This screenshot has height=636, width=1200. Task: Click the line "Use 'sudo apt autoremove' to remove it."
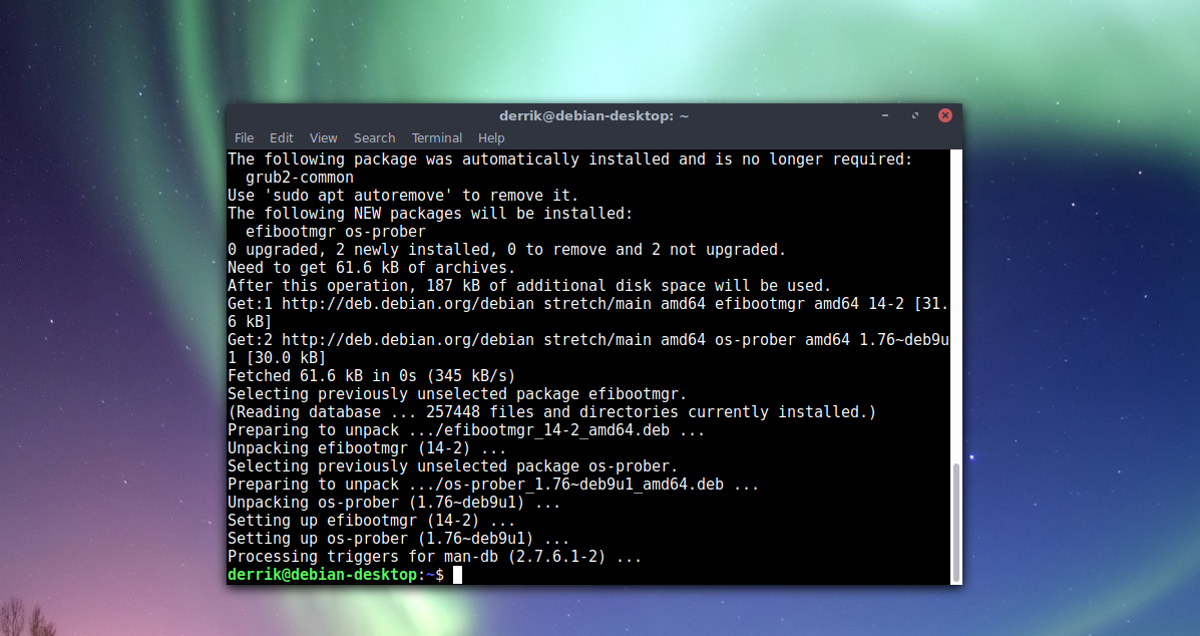tap(403, 195)
